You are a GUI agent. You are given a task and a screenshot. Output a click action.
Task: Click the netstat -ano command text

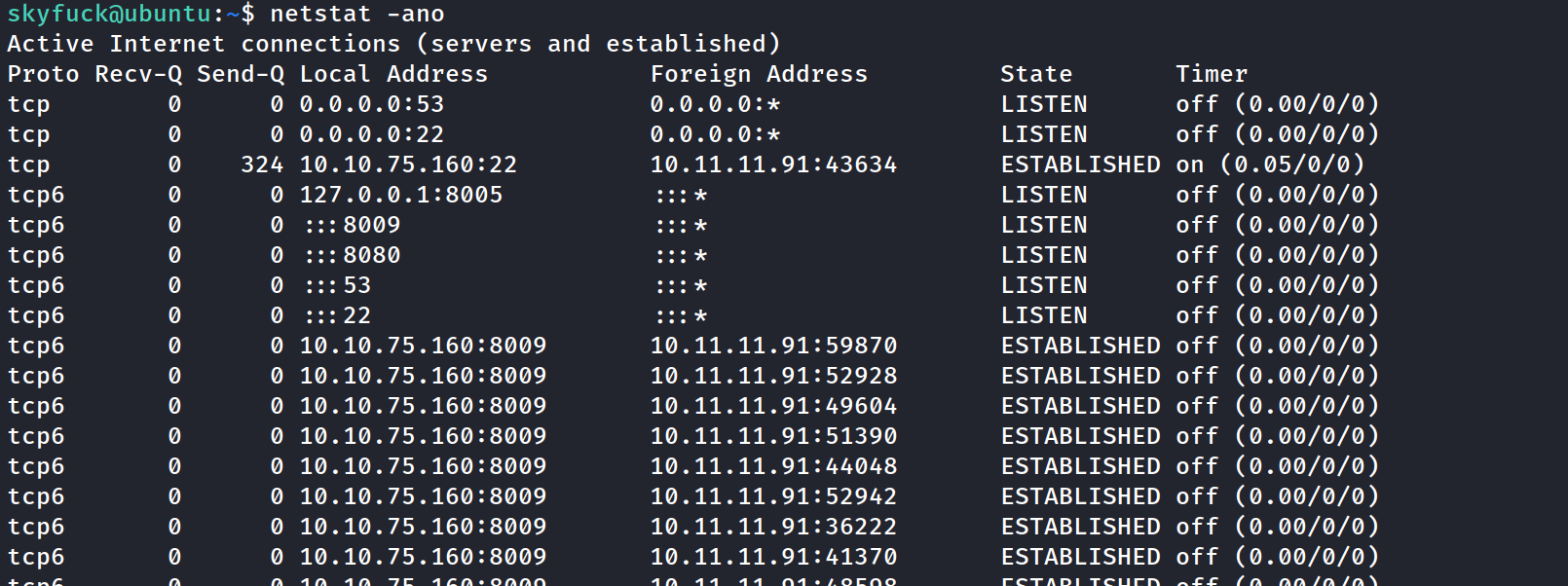click(x=356, y=14)
